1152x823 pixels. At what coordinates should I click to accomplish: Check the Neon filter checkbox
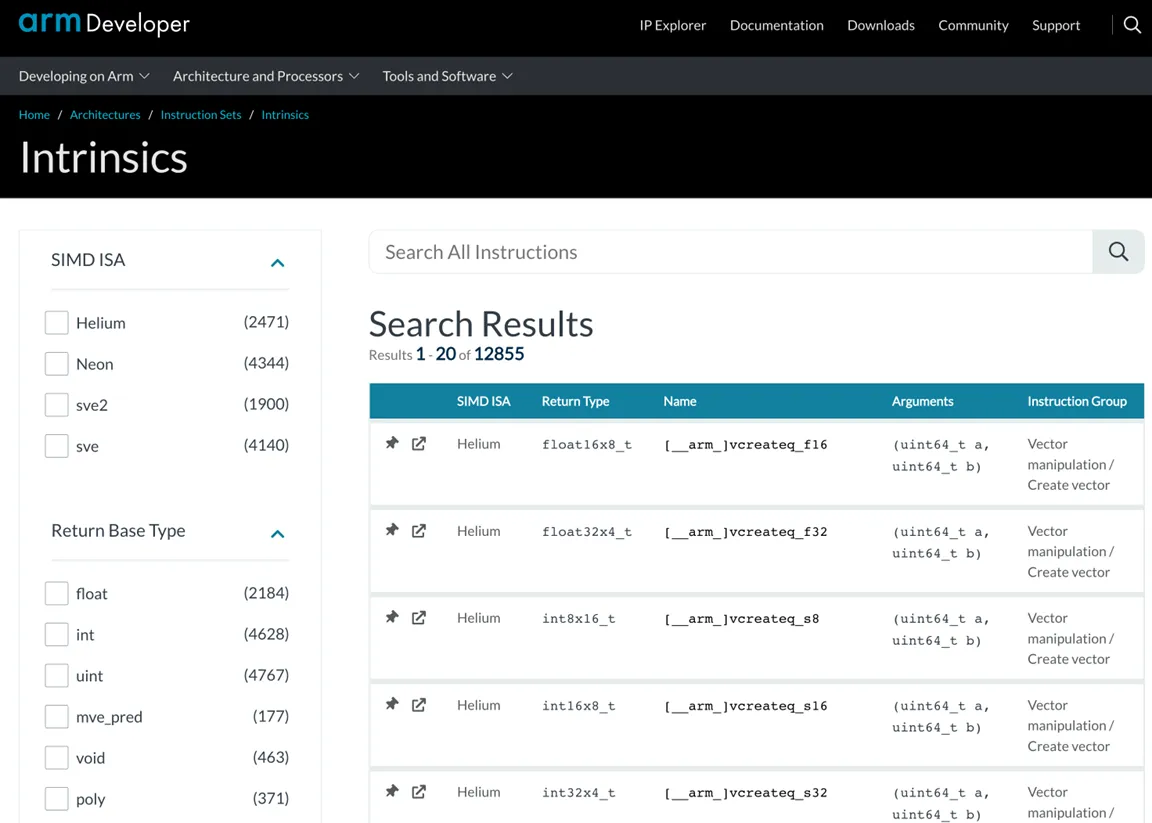pyautogui.click(x=57, y=364)
